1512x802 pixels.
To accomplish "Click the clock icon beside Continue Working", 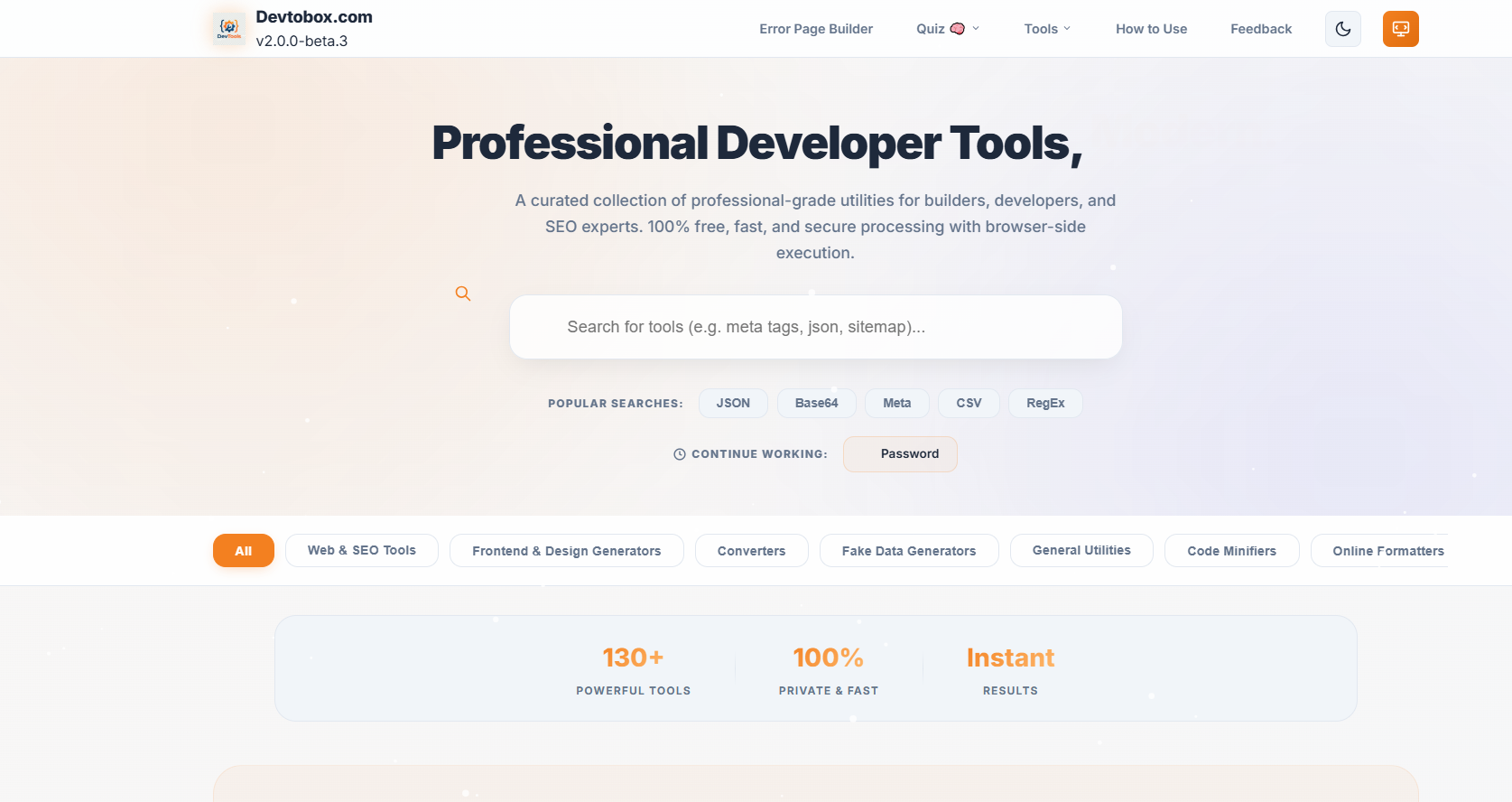I will 680,454.
